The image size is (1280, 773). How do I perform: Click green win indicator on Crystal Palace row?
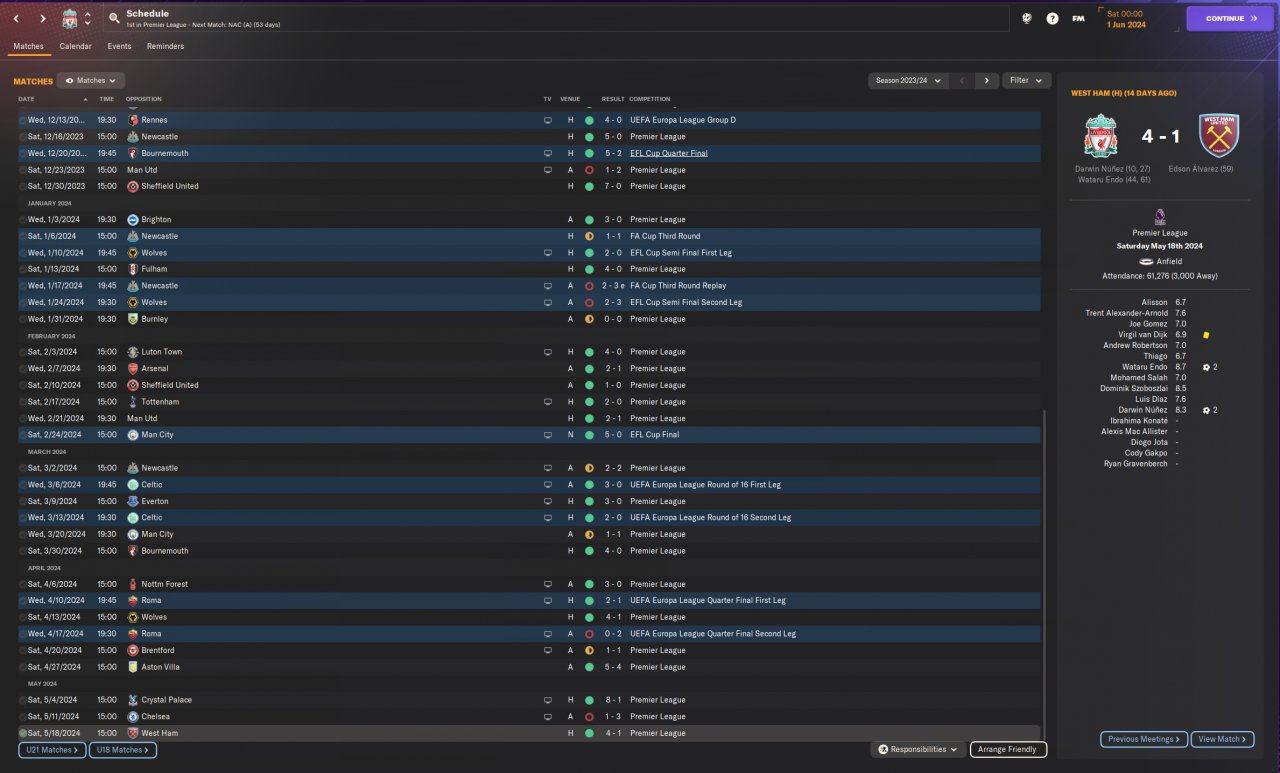pyautogui.click(x=589, y=700)
